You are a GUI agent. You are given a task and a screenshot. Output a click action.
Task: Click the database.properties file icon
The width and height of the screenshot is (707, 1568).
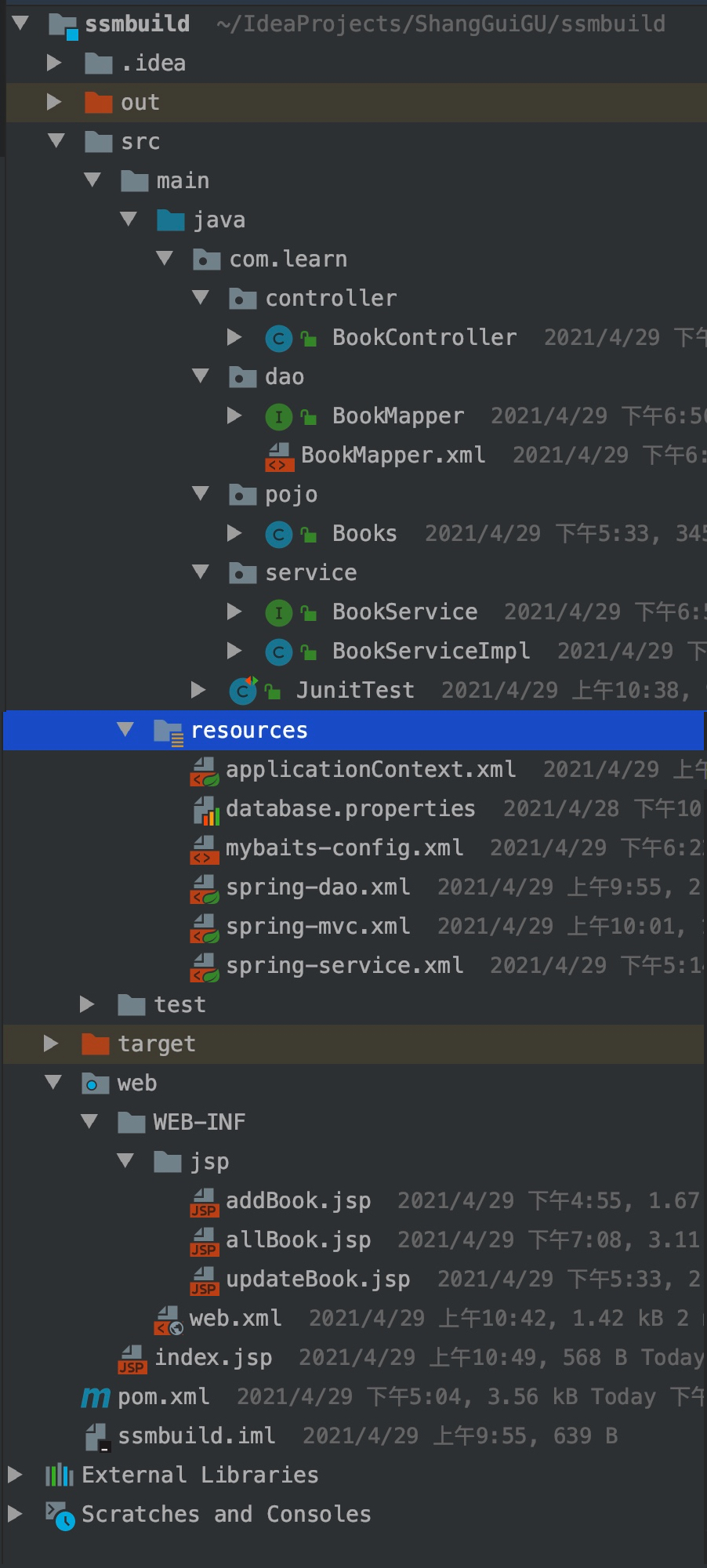point(206,809)
